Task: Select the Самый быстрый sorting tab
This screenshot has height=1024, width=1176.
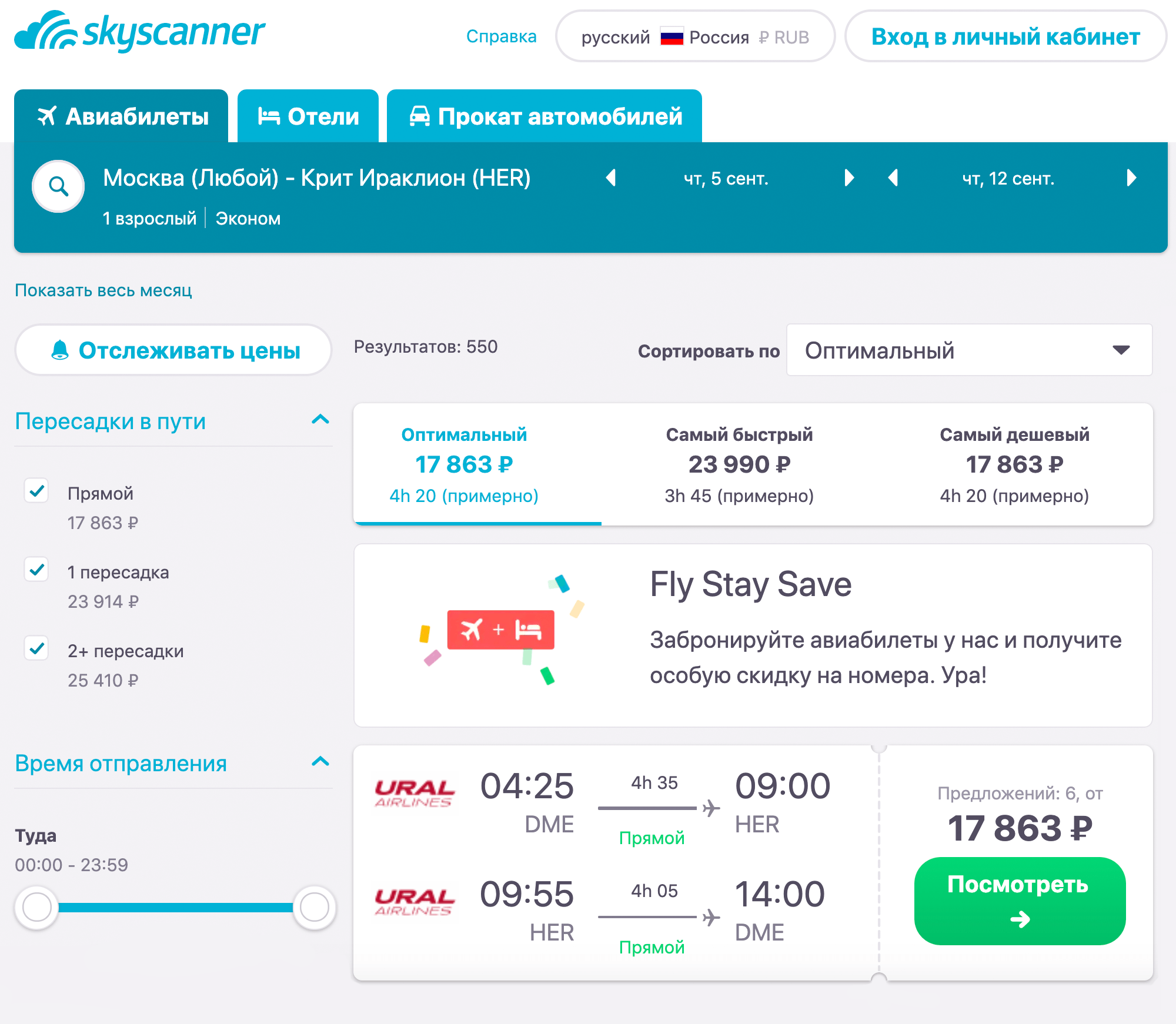Action: tap(739, 464)
